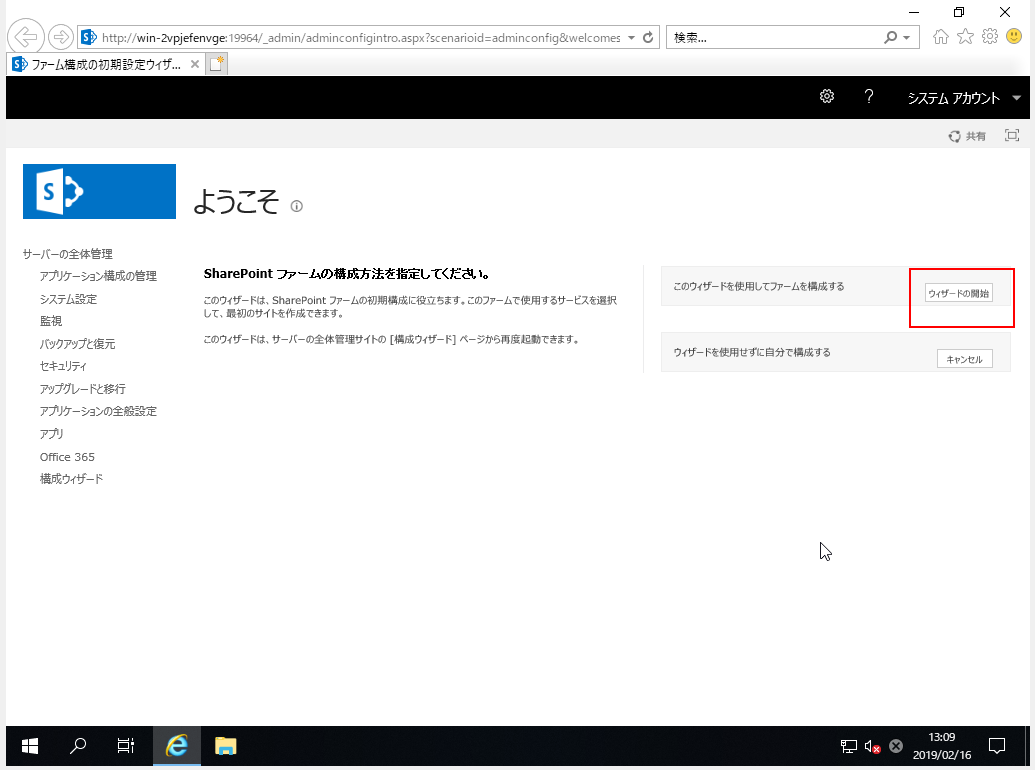Open SharePoint settings gear in black bar
This screenshot has height=770, width=1035.
[x=826, y=97]
